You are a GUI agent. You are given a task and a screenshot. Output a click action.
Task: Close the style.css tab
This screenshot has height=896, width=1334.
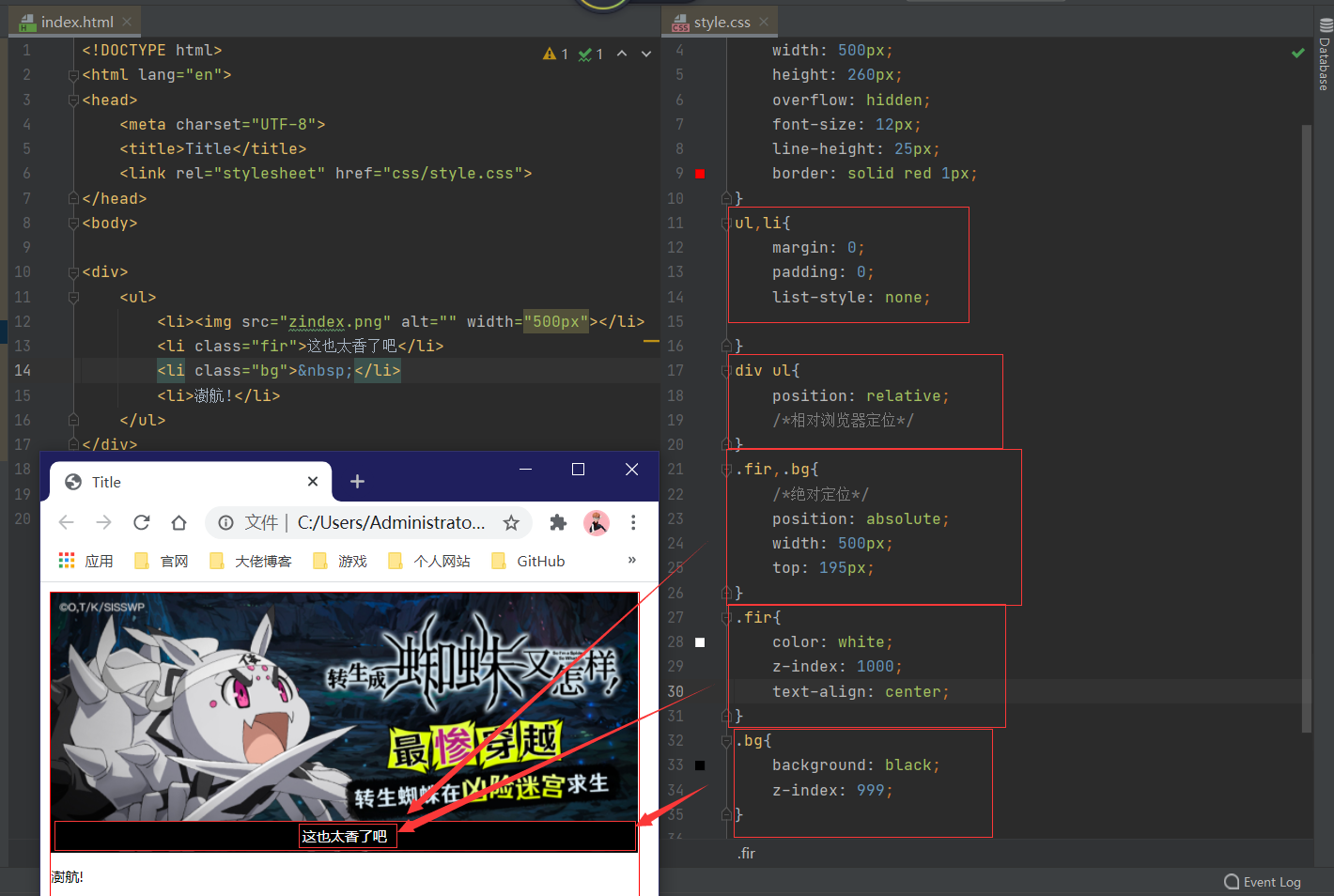(764, 21)
